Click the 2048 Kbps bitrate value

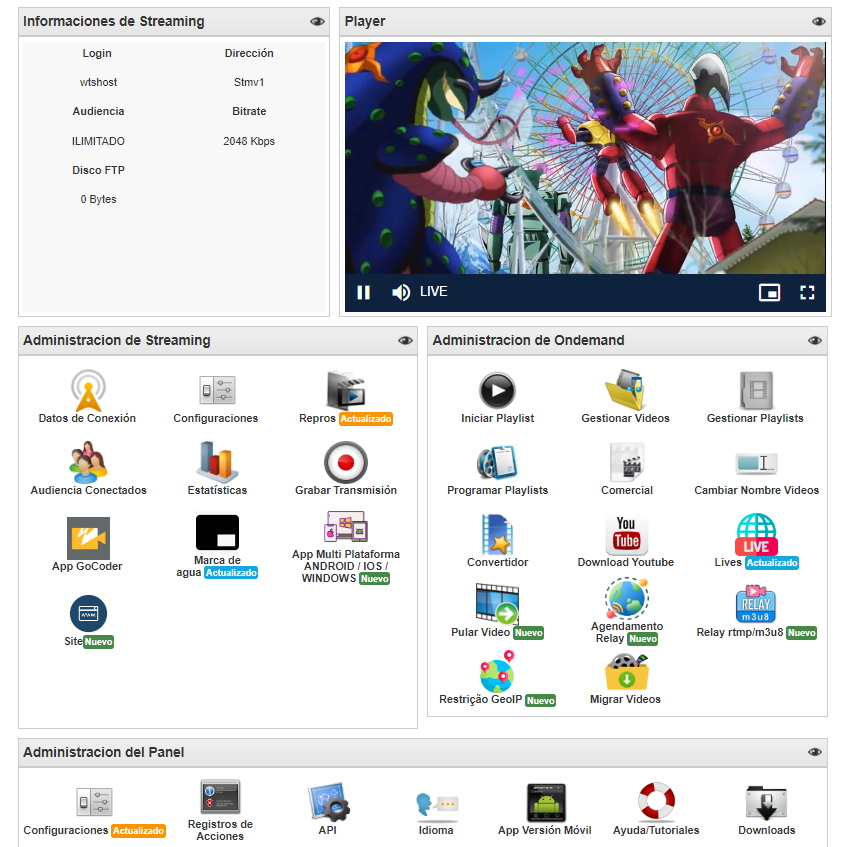(249, 141)
